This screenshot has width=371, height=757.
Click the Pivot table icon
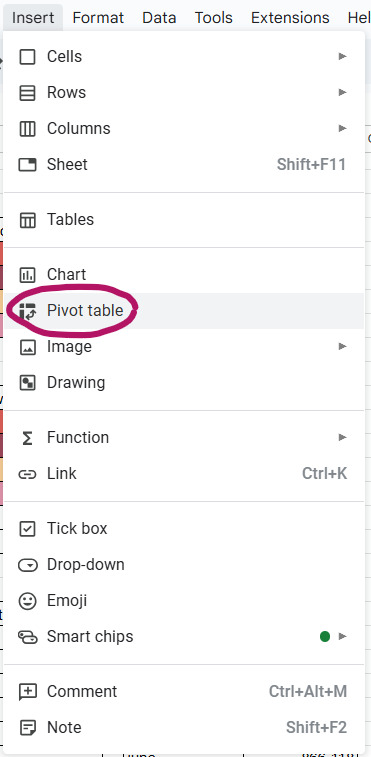(x=27, y=311)
